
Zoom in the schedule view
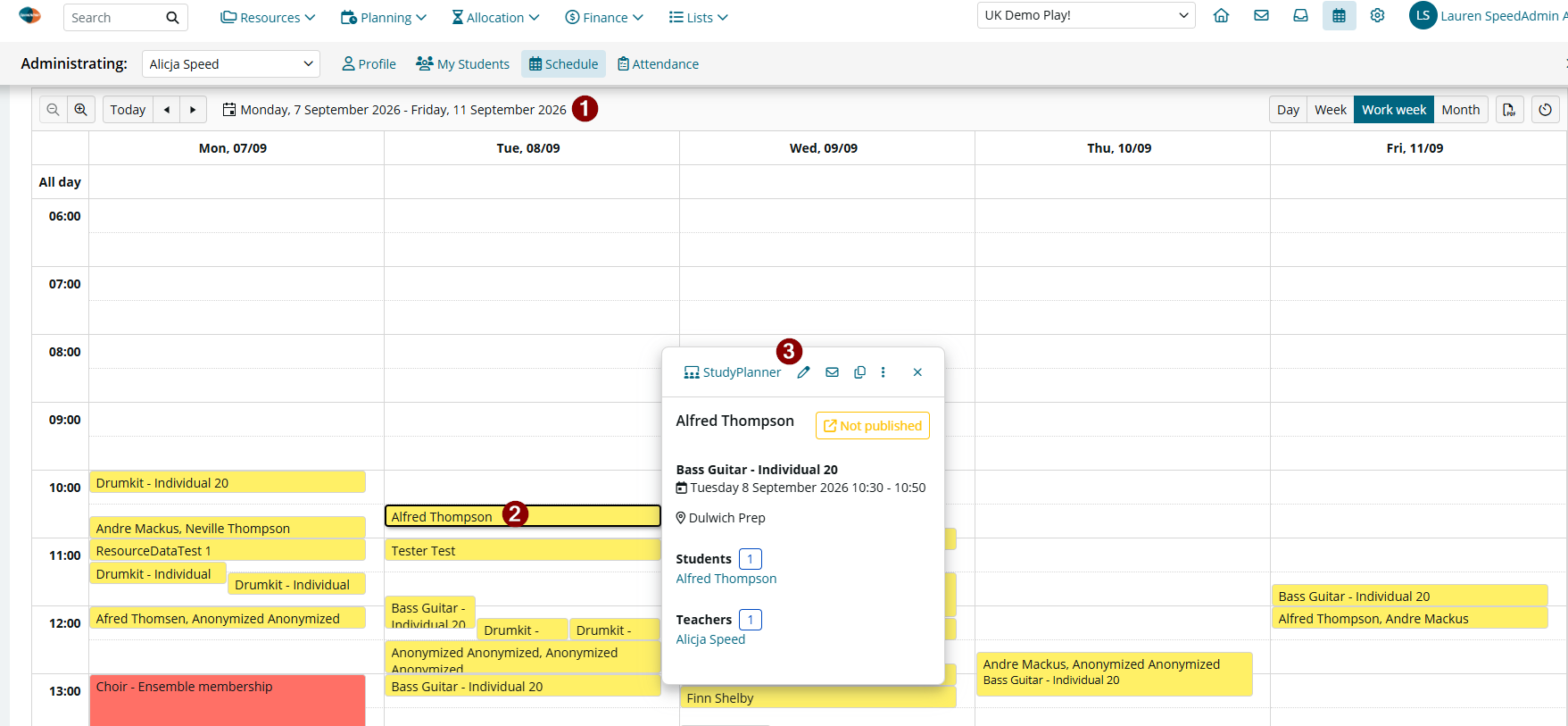[x=81, y=110]
